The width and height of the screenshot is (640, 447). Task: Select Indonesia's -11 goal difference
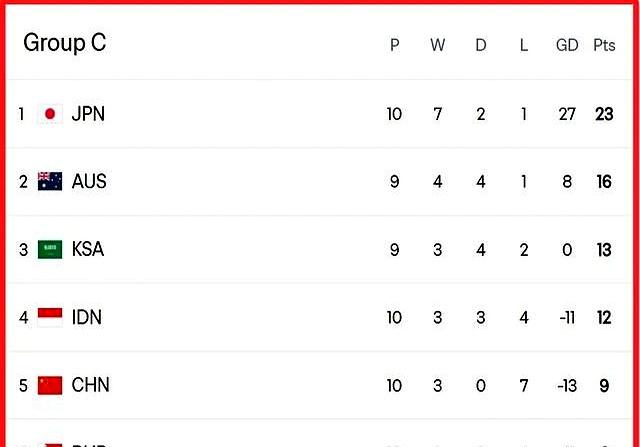point(567,318)
